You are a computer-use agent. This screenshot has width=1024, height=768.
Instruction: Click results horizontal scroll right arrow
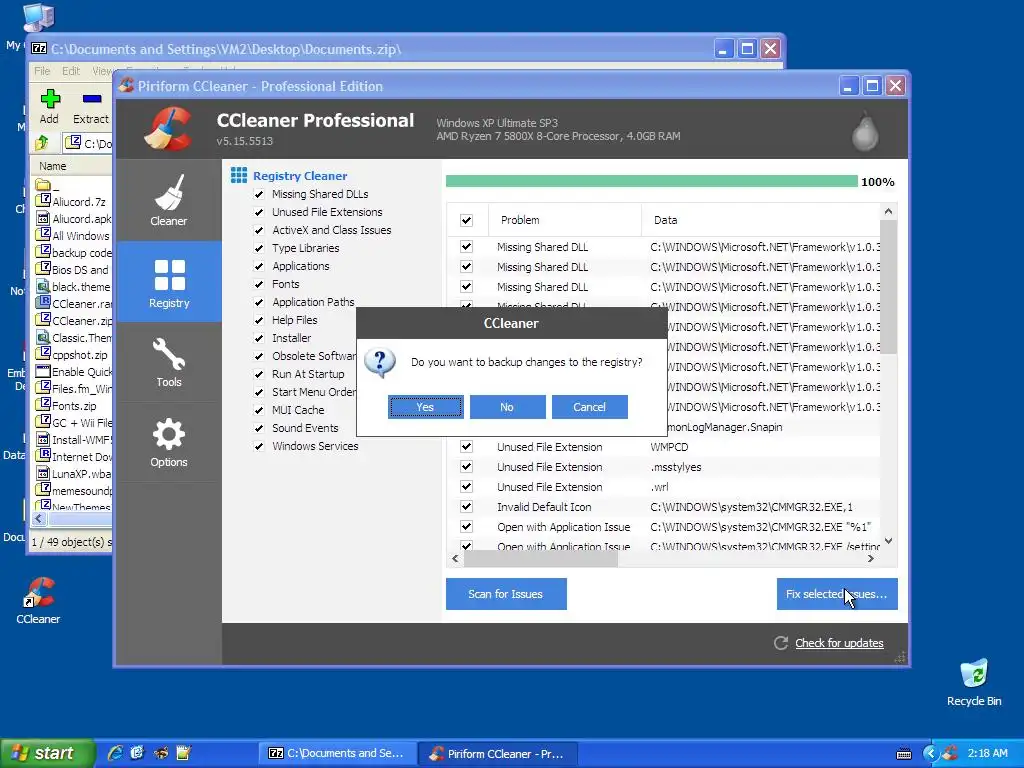point(871,558)
